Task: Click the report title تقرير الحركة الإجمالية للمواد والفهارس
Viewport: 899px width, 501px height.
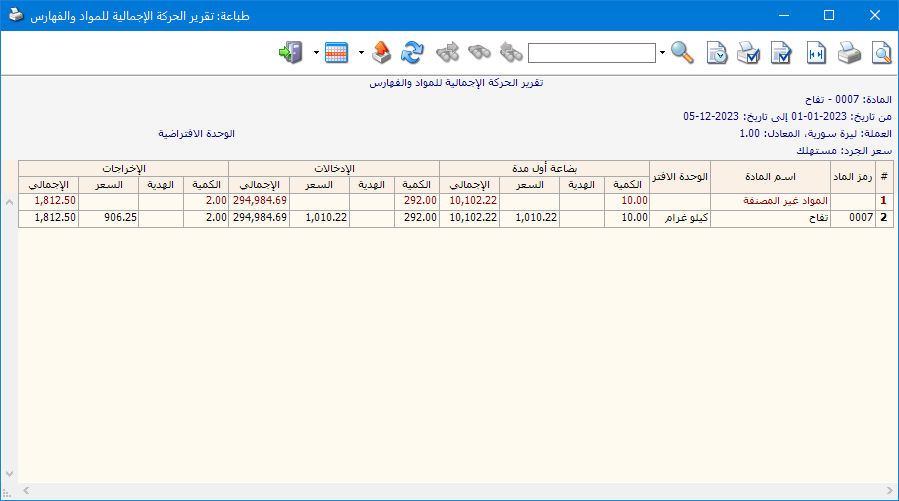Action: click(456, 83)
